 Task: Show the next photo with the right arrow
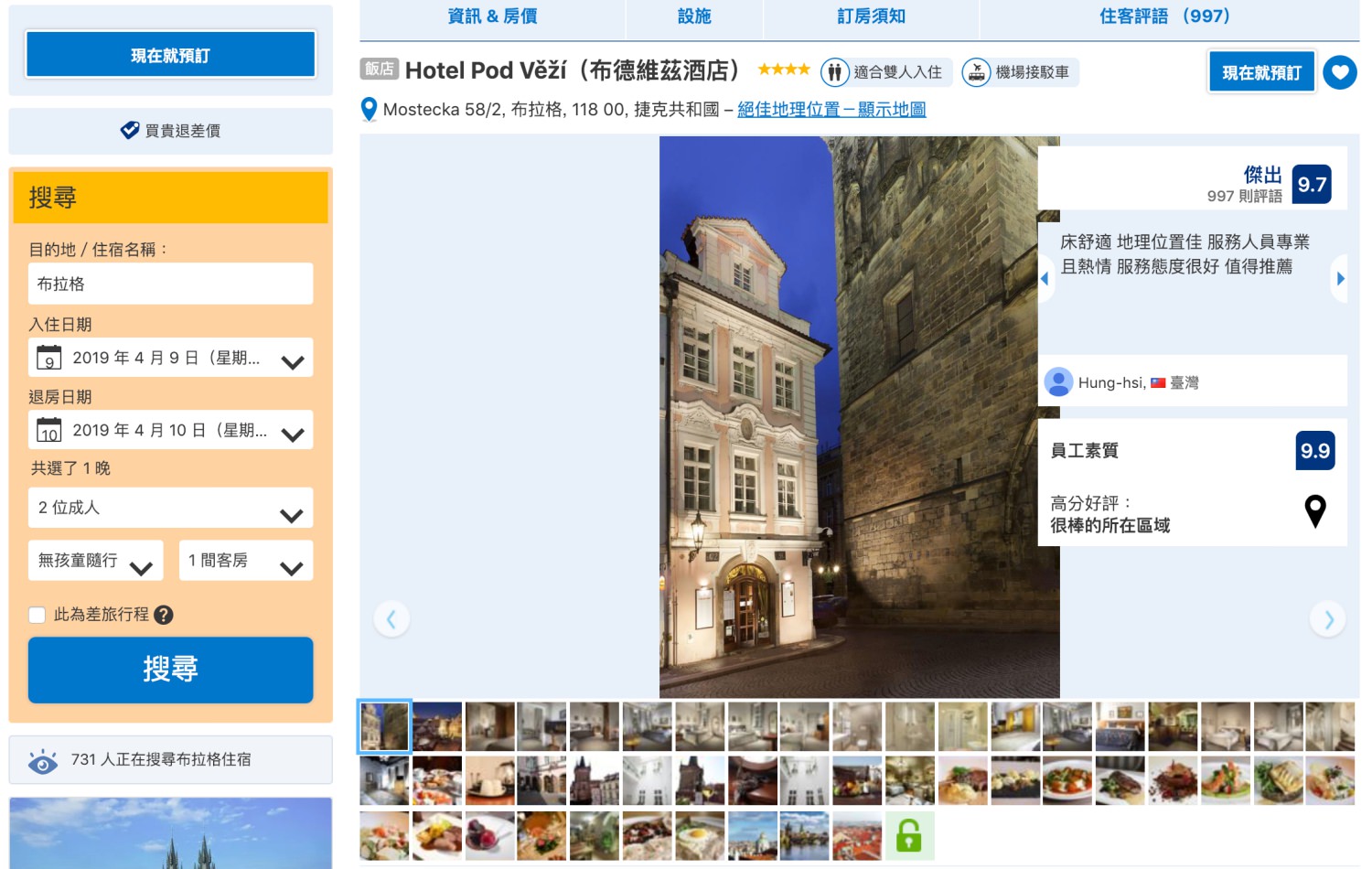pyautogui.click(x=1328, y=619)
